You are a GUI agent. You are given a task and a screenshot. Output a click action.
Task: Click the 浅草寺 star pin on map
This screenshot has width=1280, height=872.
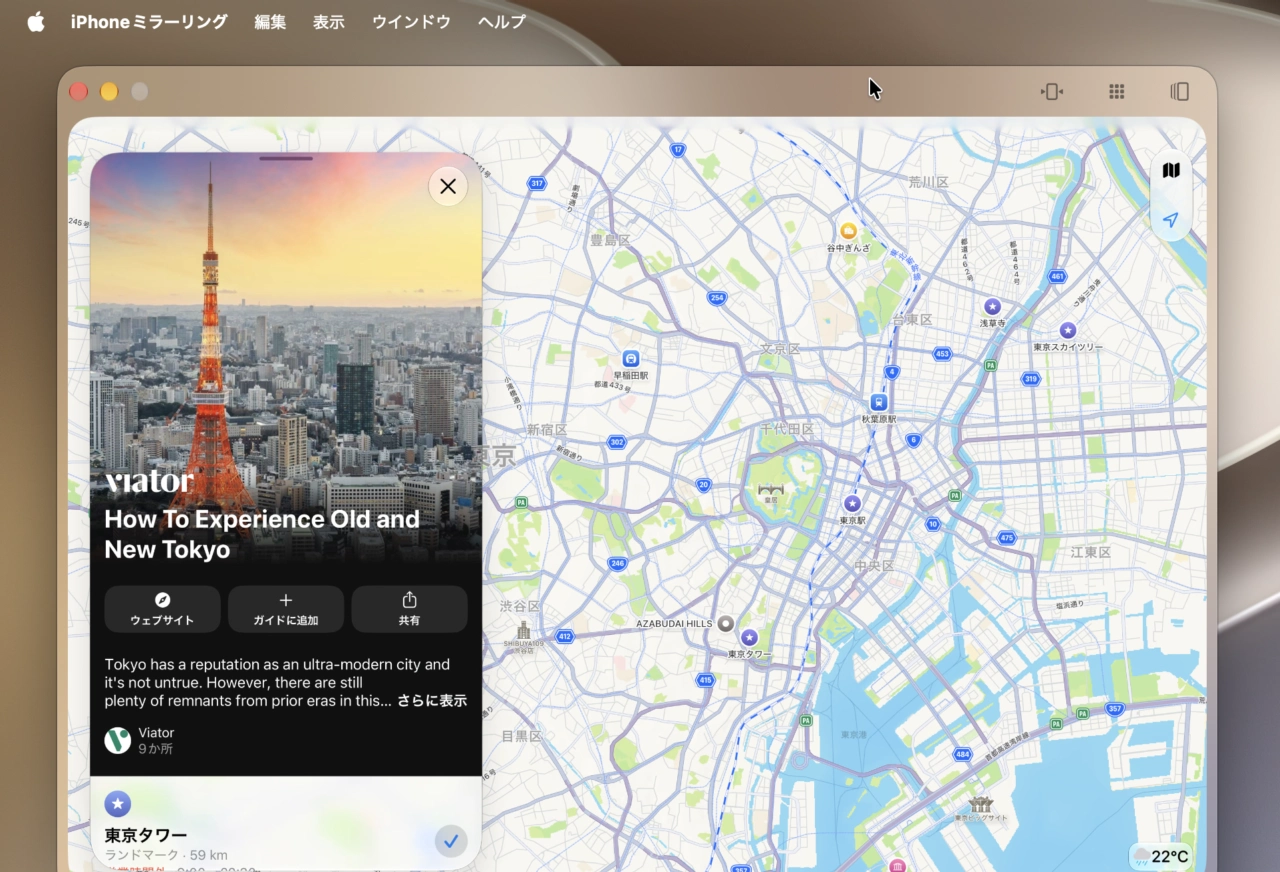pos(992,307)
